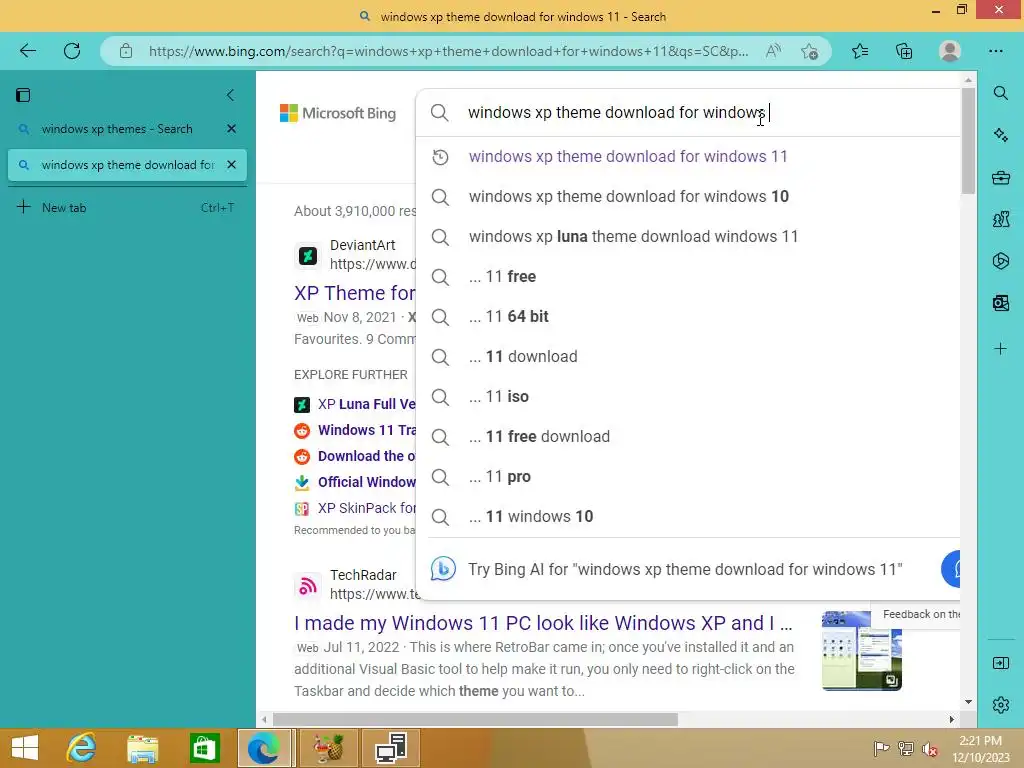Image resolution: width=1024 pixels, height=768 pixels.
Task: Open Read aloud from the address bar
Action: click(773, 51)
